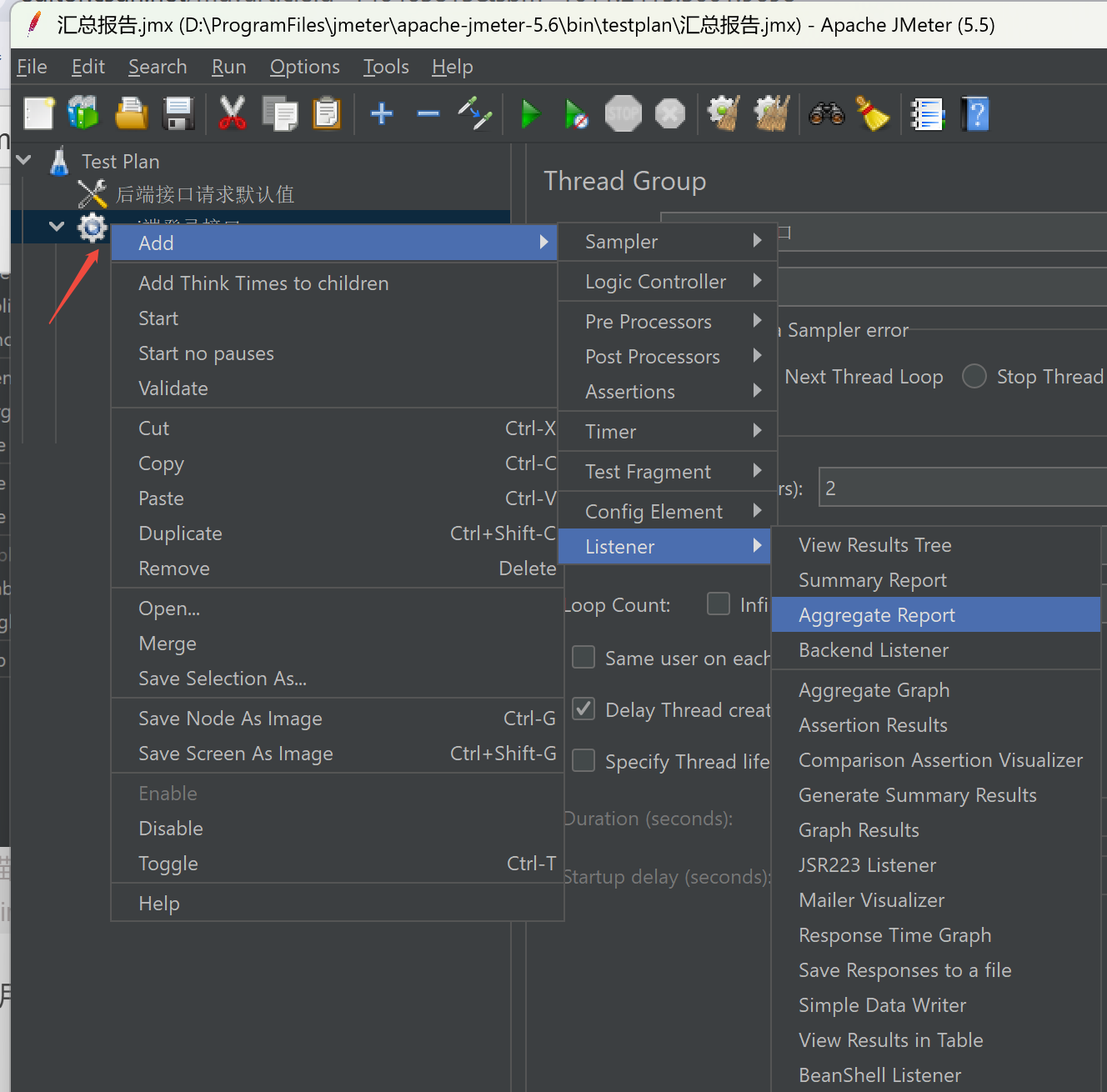Expand the Test Fragment submenu
The image size is (1107, 1092).
pyautogui.click(x=668, y=472)
